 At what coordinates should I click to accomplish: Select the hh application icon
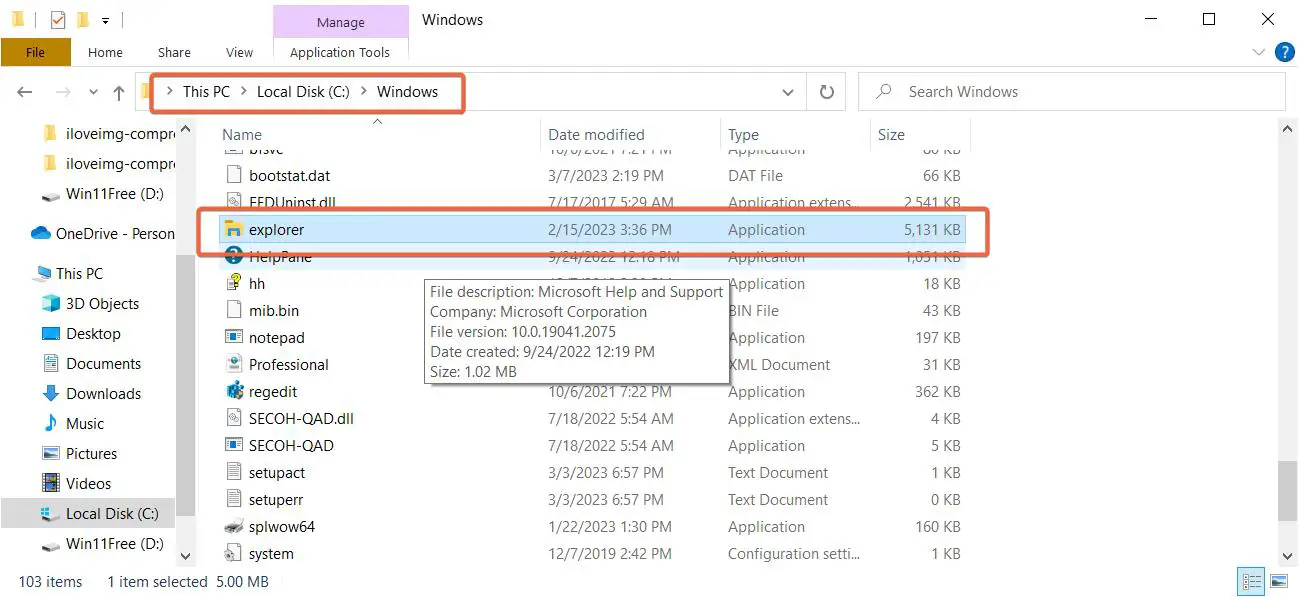(234, 283)
